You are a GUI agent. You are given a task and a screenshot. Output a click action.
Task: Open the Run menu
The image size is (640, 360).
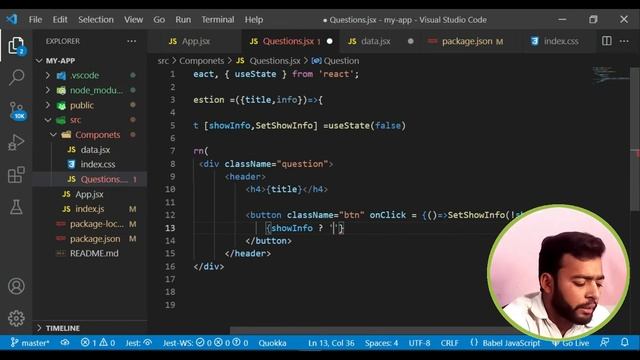(x=183, y=20)
